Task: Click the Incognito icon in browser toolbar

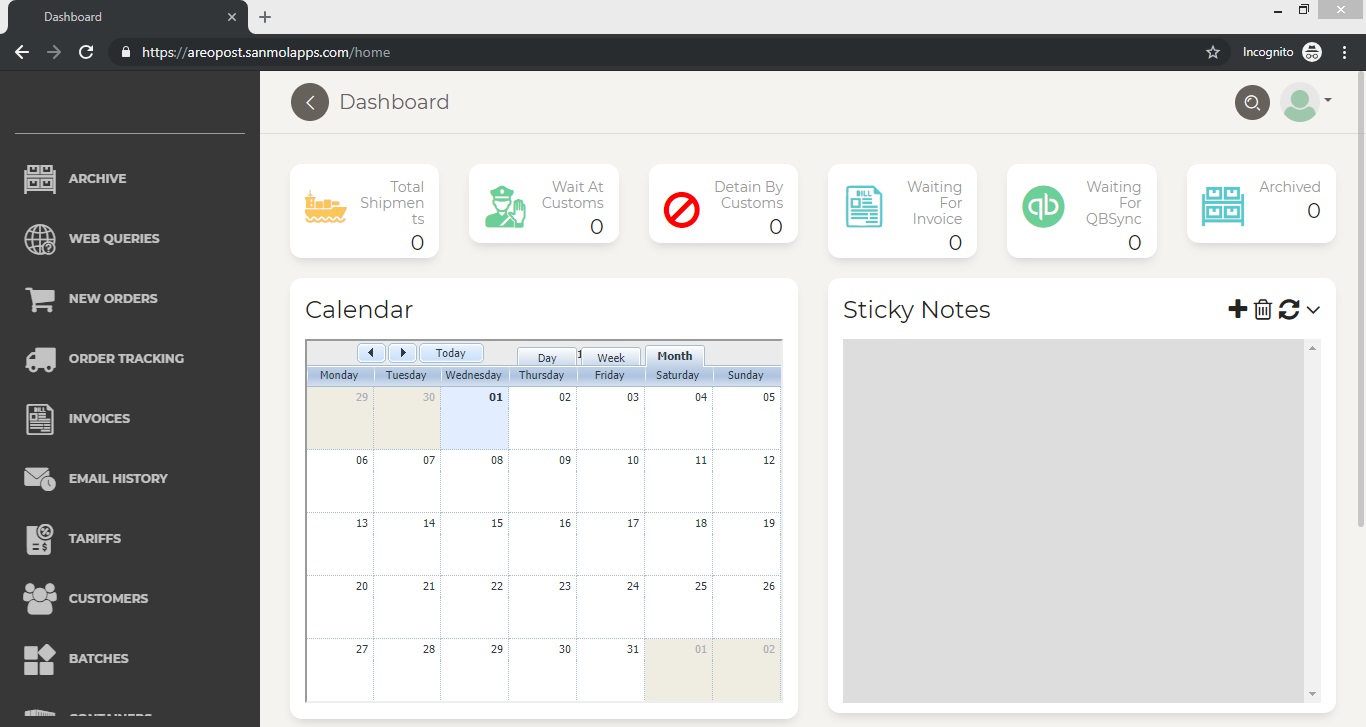Action: click(1312, 52)
